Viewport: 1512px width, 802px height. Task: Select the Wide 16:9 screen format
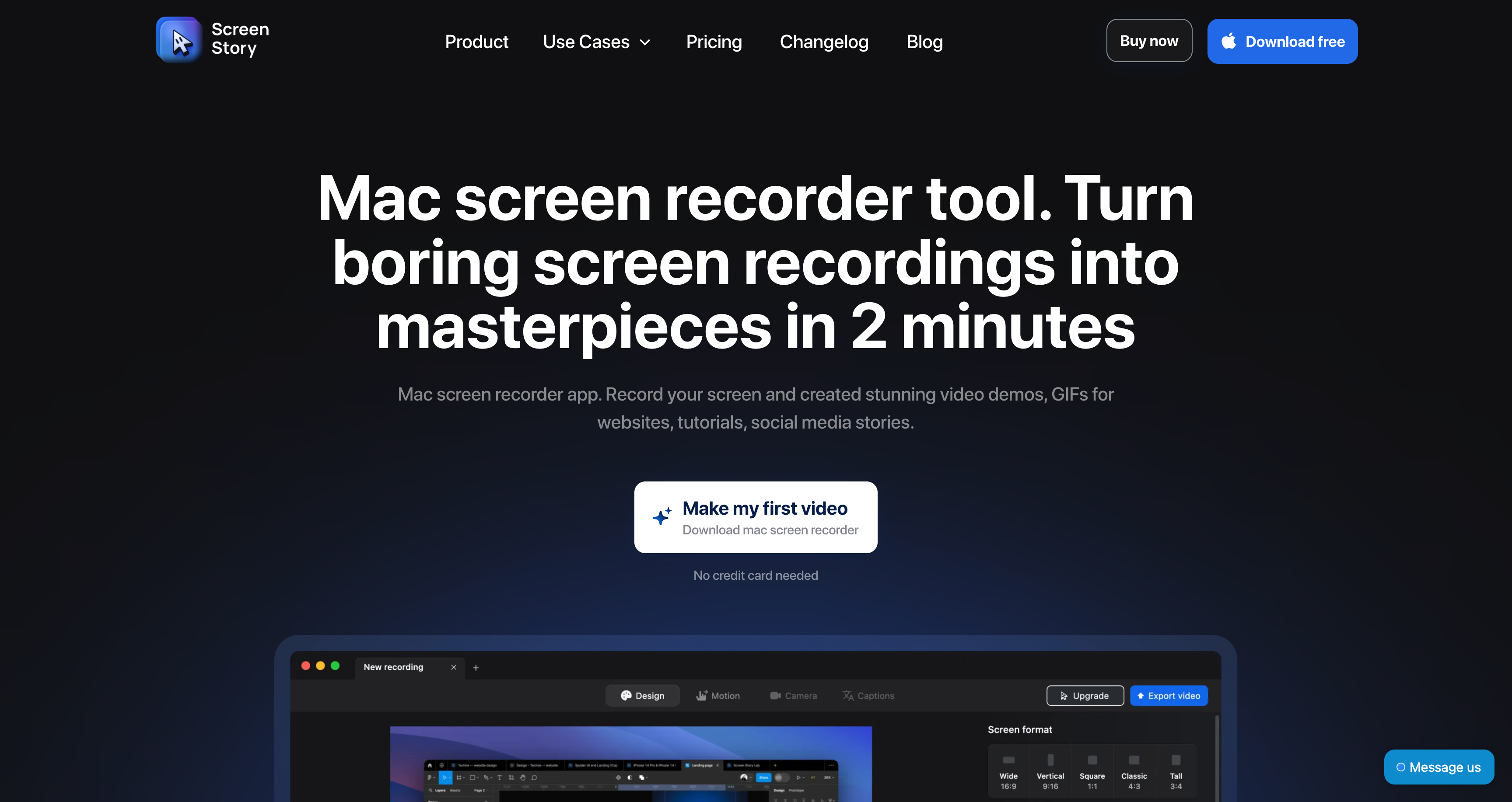point(1008,771)
